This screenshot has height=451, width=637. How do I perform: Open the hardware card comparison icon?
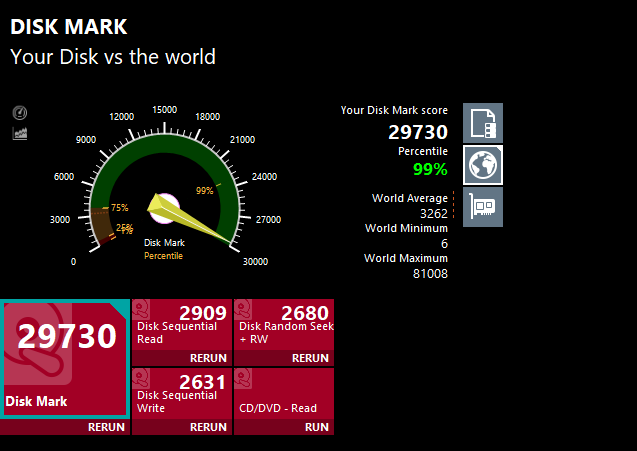click(x=483, y=207)
